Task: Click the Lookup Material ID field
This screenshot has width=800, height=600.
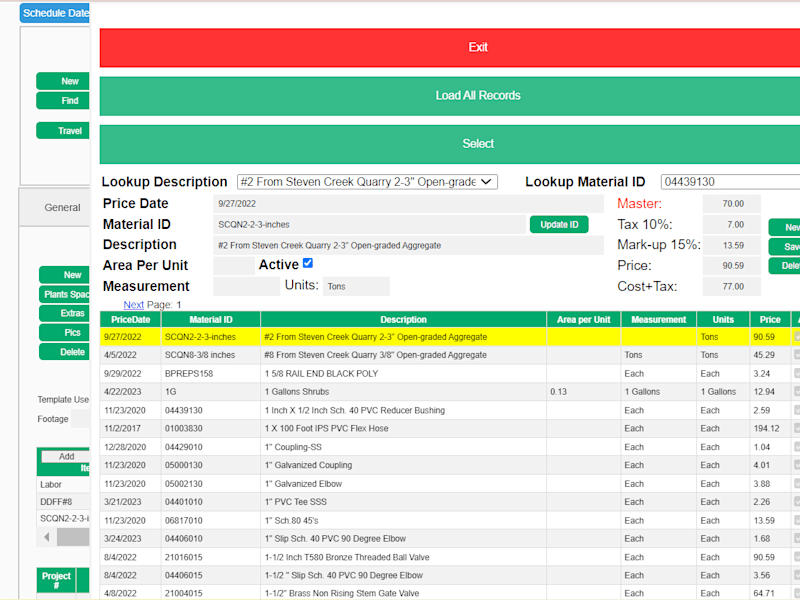Action: click(730, 182)
